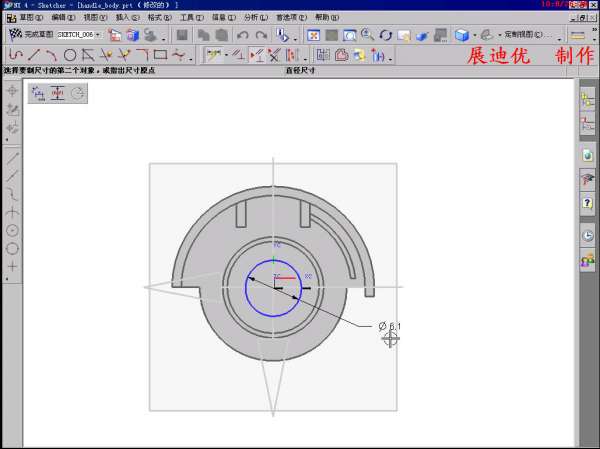The height and width of the screenshot is (449, 600).
Task: Click the Undo arrow icon
Action: tap(244, 35)
